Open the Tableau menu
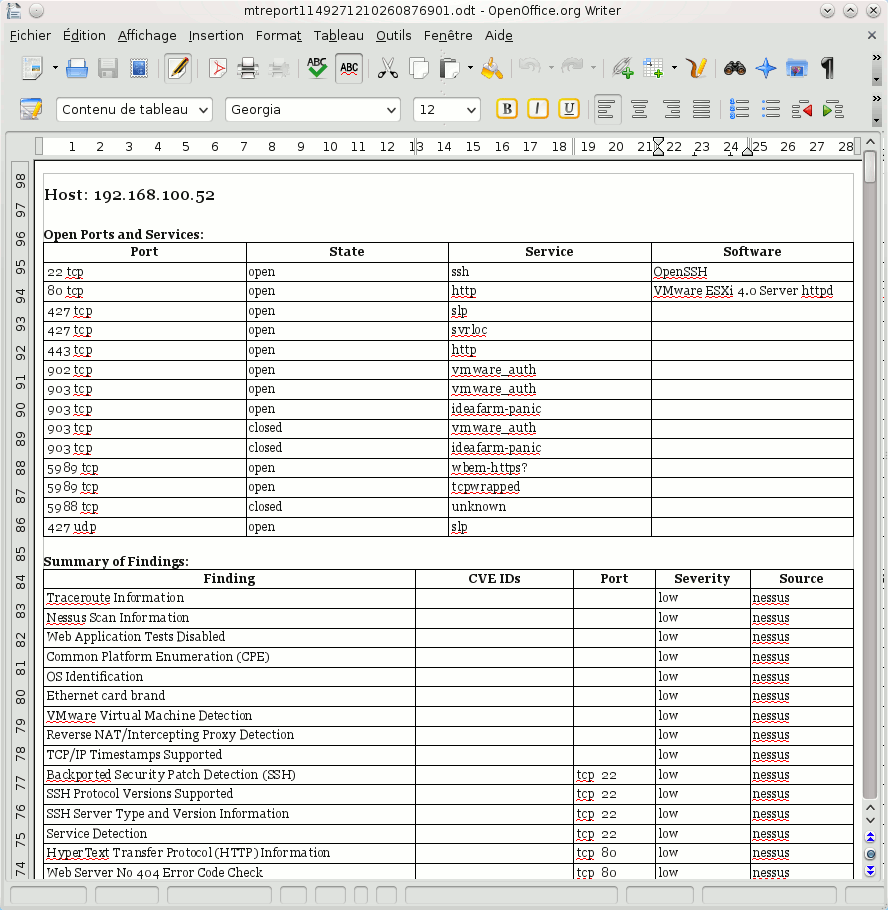This screenshot has width=888, height=910. click(x=338, y=35)
